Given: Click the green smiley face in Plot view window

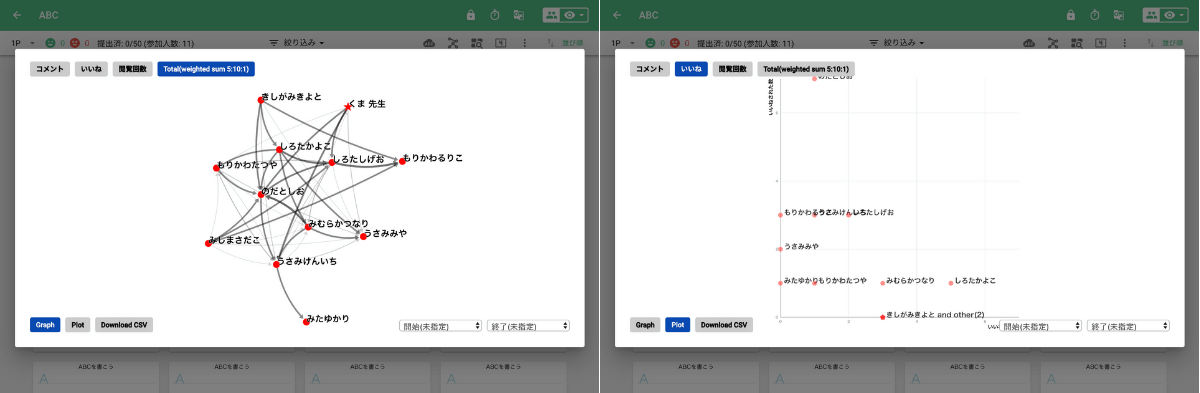Looking at the screenshot, I should pyautogui.click(x=650, y=43).
